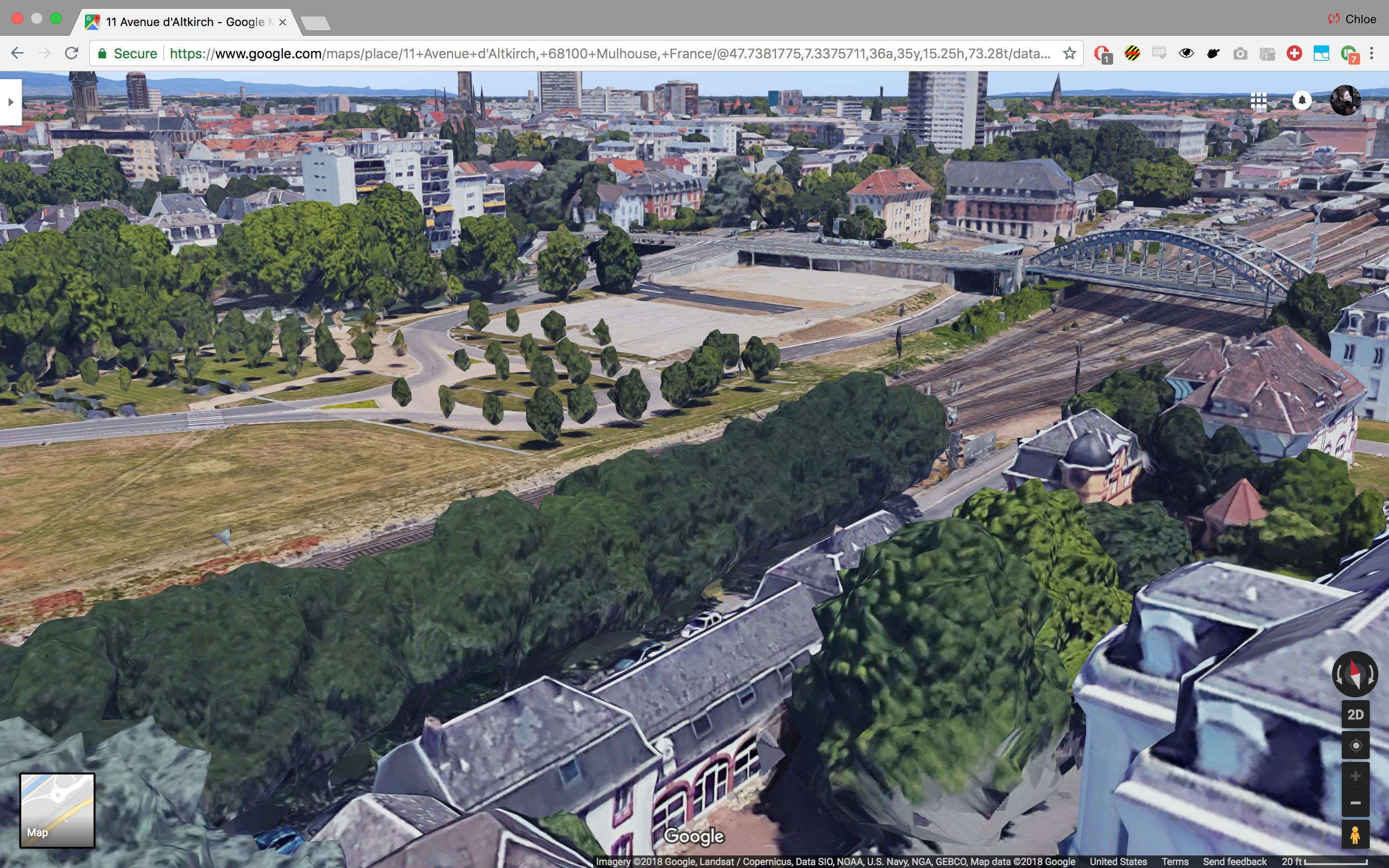1389x868 pixels.
Task: Open Google notifications bell
Action: pos(1302,100)
